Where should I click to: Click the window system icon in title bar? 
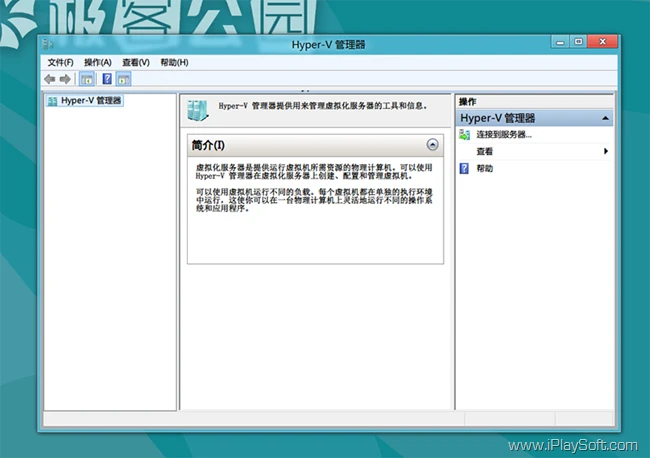(x=48, y=44)
